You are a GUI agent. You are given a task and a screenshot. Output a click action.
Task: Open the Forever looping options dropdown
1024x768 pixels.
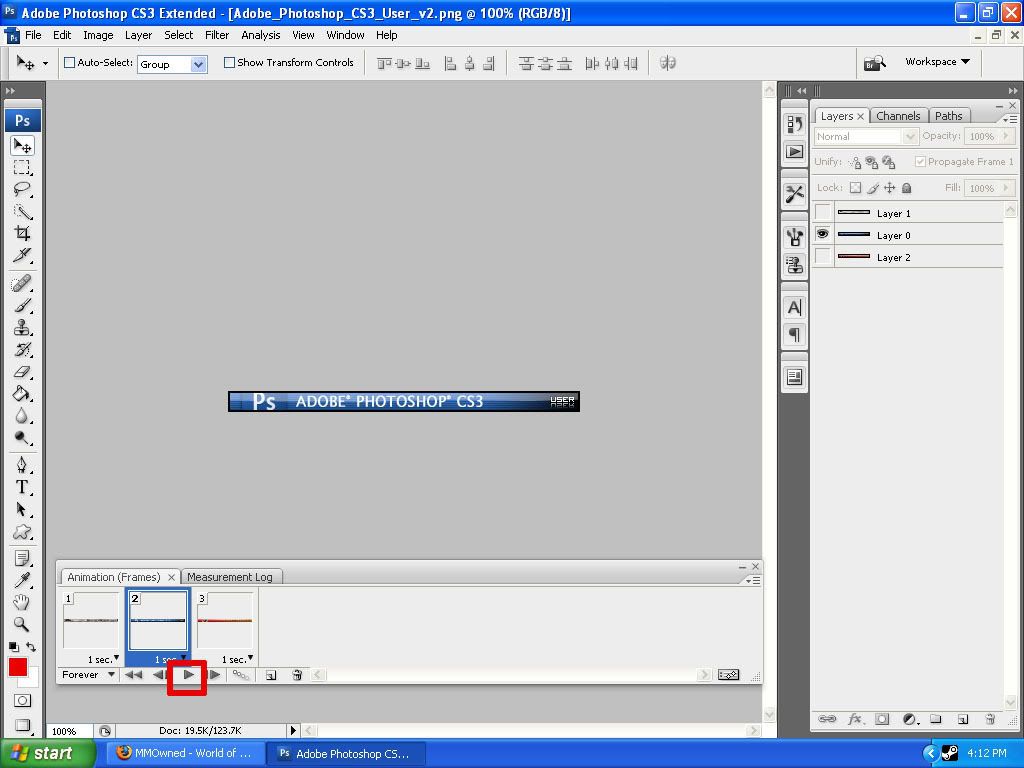(88, 675)
